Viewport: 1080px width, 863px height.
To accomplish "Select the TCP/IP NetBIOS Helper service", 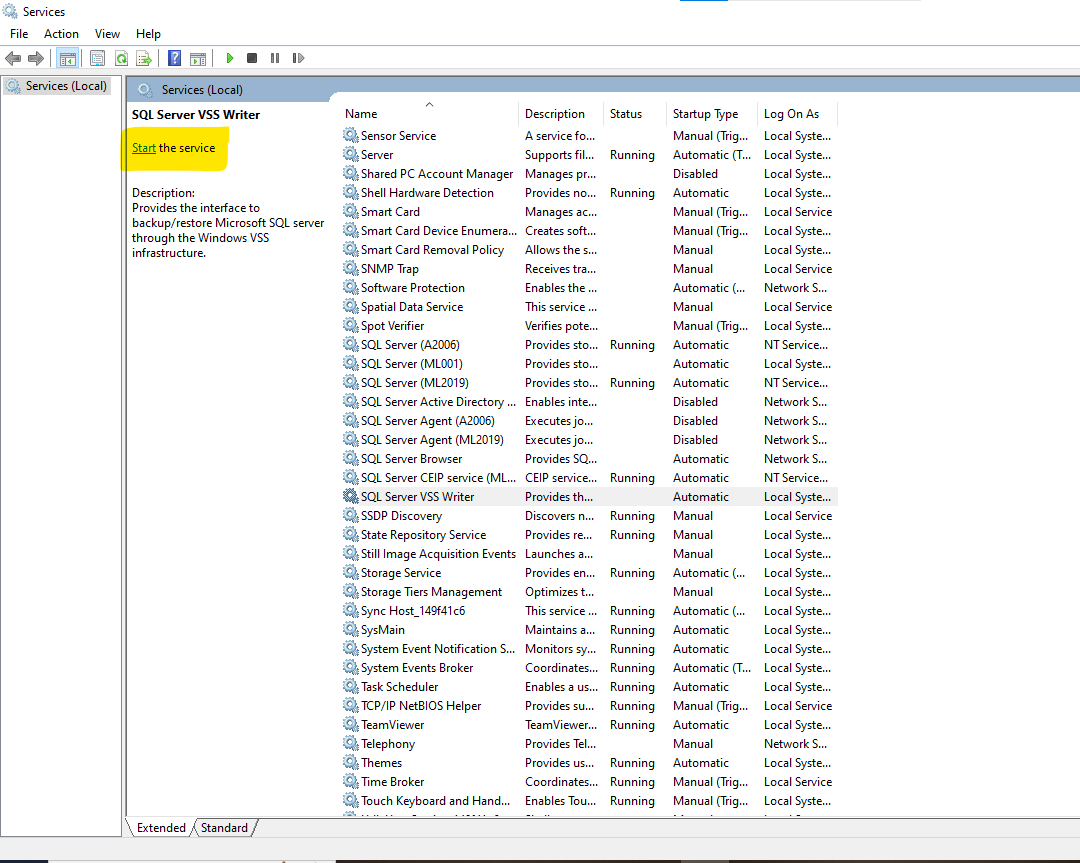I will pyautogui.click(x=590, y=705).
